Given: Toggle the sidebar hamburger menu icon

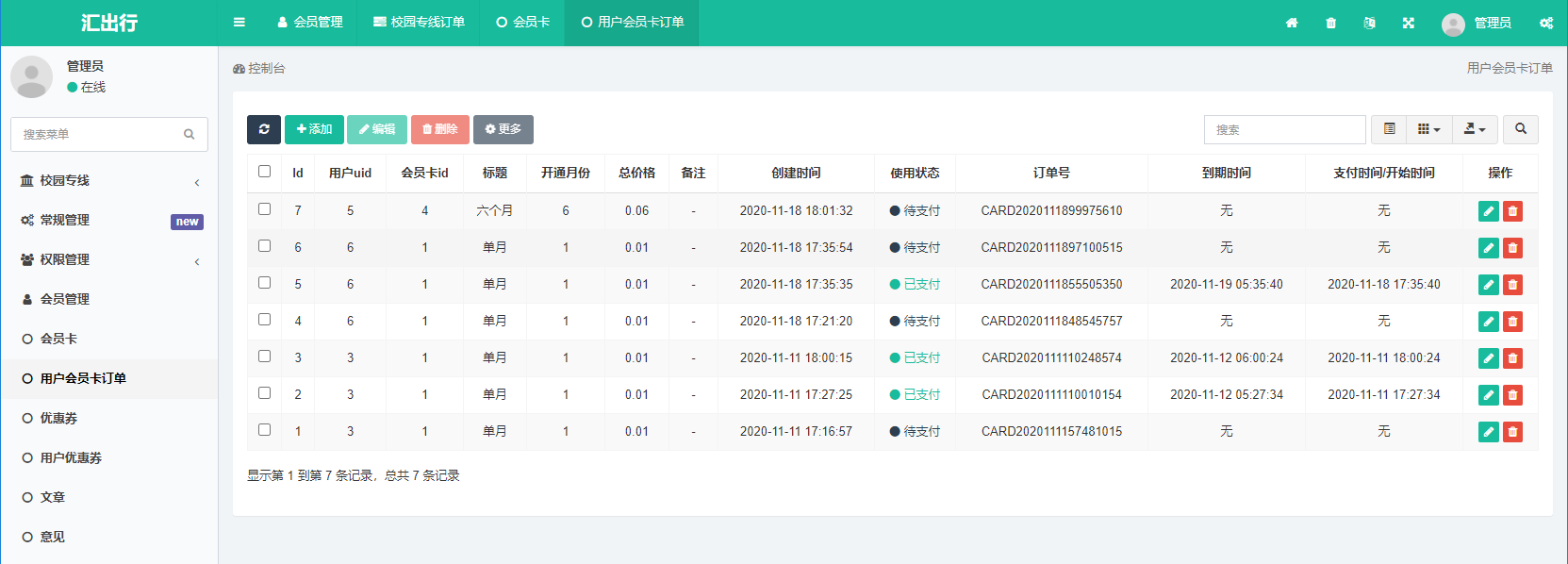Looking at the screenshot, I should 239,22.
